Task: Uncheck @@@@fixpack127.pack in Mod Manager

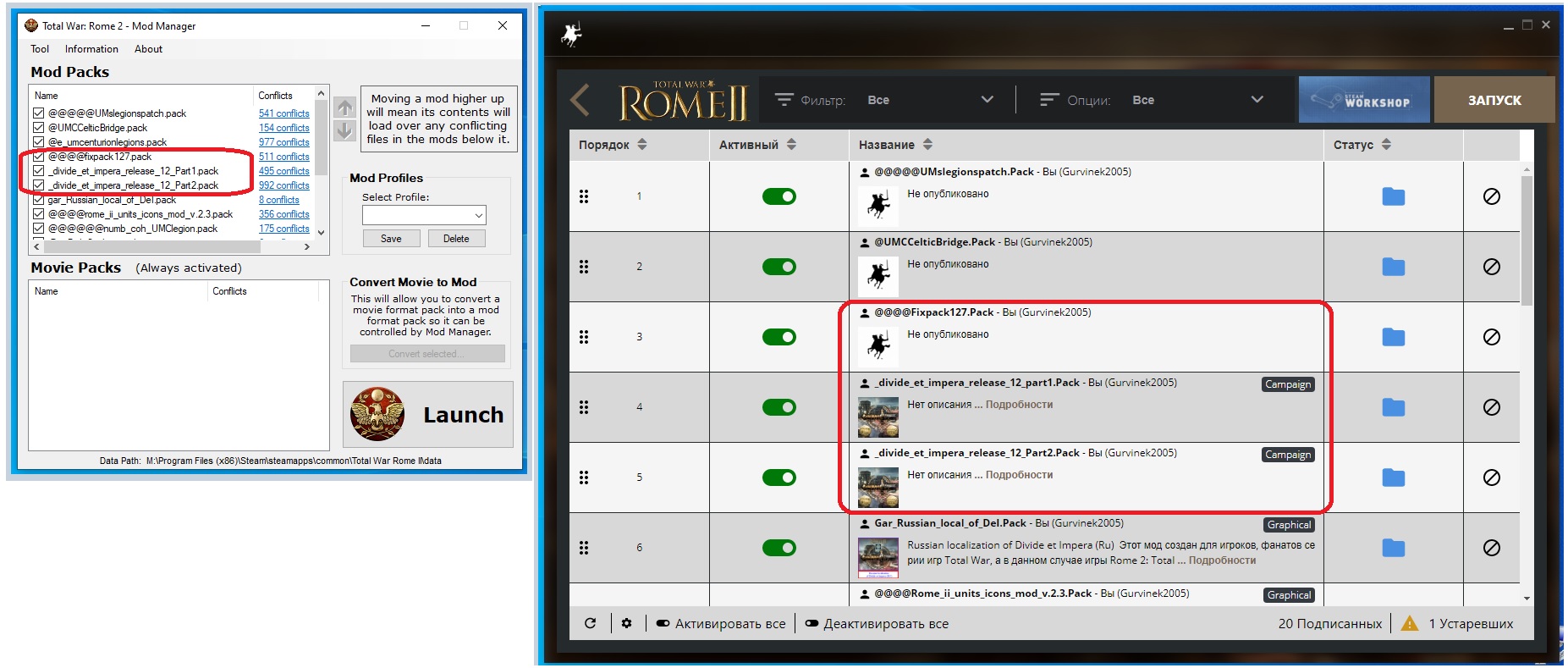Action: (39, 156)
